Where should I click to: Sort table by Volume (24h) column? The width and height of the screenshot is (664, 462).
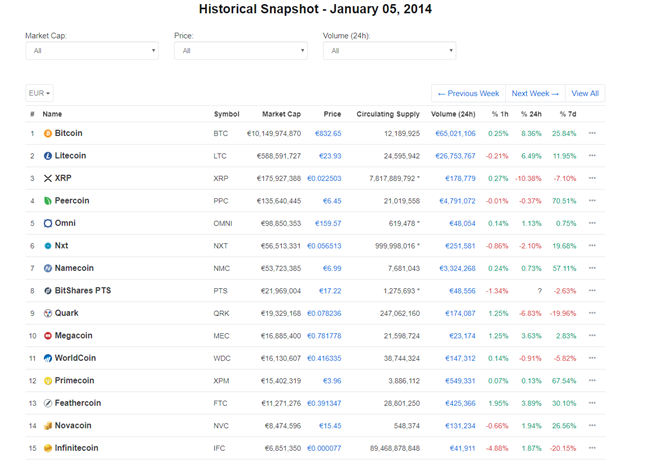pyautogui.click(x=453, y=114)
